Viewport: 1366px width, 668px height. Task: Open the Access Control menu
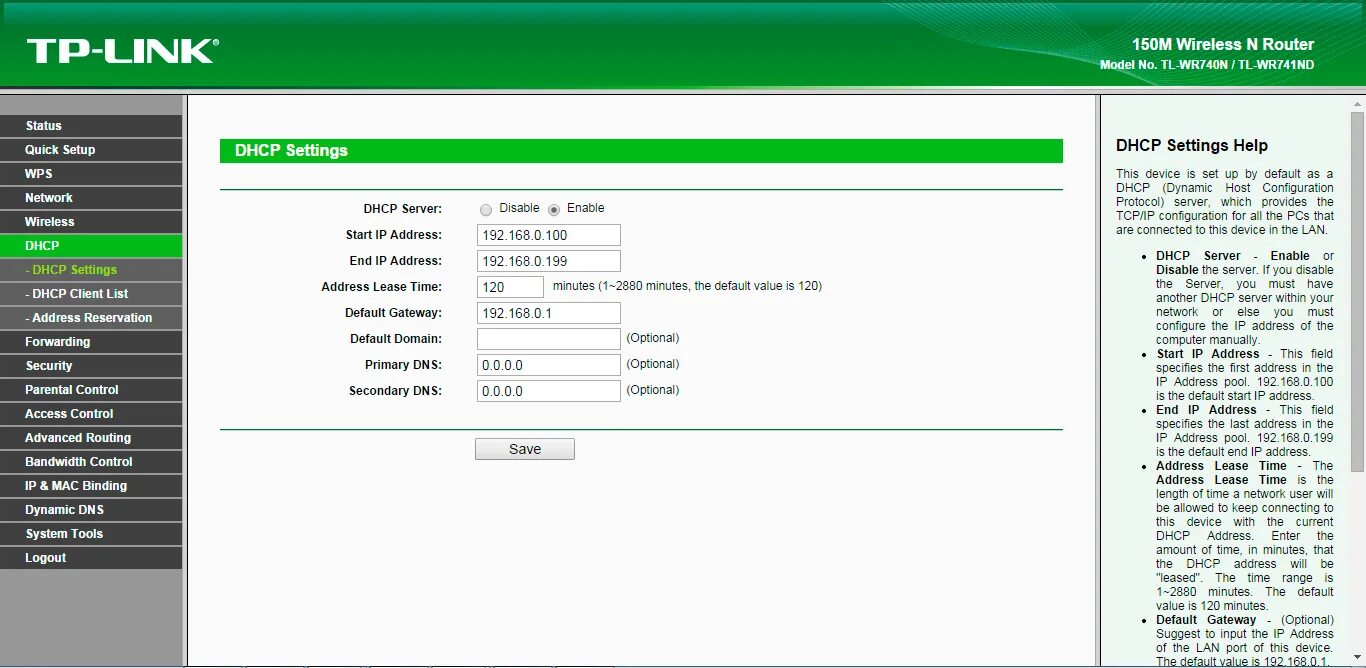click(x=91, y=414)
